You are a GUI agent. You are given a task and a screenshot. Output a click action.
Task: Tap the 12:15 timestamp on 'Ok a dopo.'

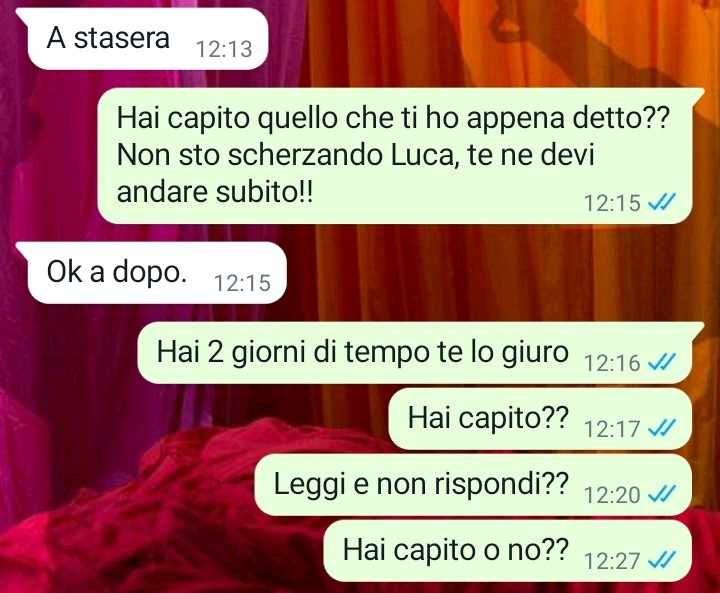(242, 283)
